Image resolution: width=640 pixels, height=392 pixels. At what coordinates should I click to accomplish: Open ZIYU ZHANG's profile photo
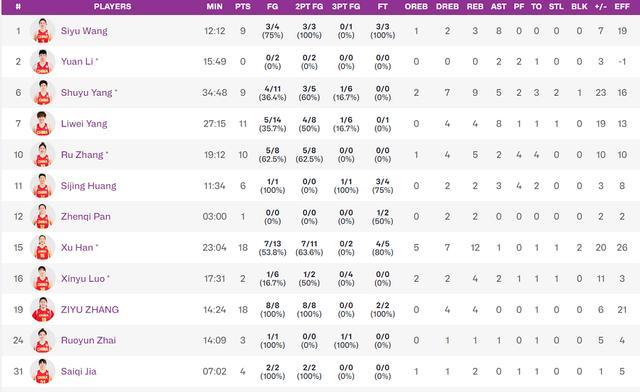point(43,310)
